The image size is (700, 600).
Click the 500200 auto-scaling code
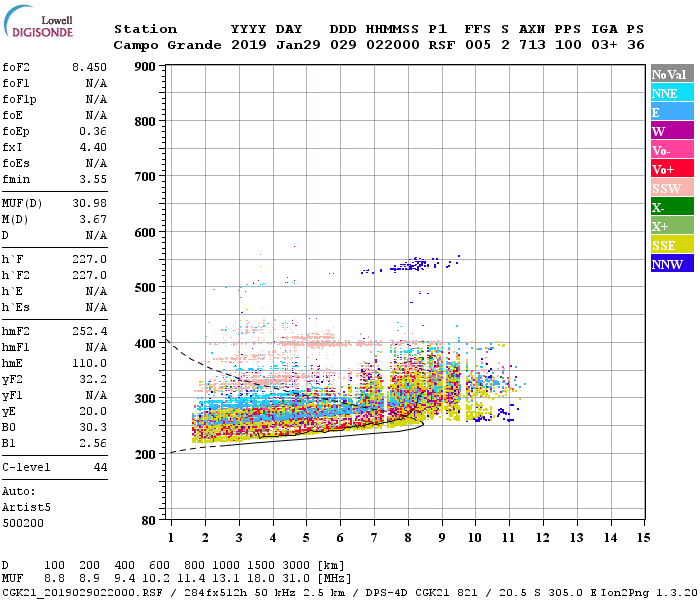pos(23,523)
